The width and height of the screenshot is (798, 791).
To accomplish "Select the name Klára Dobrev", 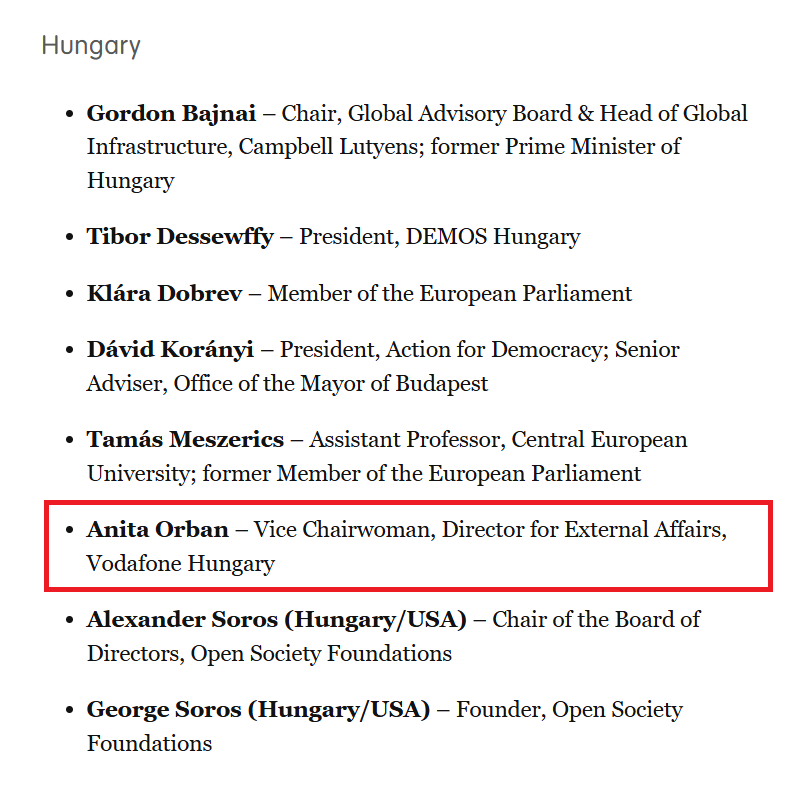I will [x=164, y=294].
